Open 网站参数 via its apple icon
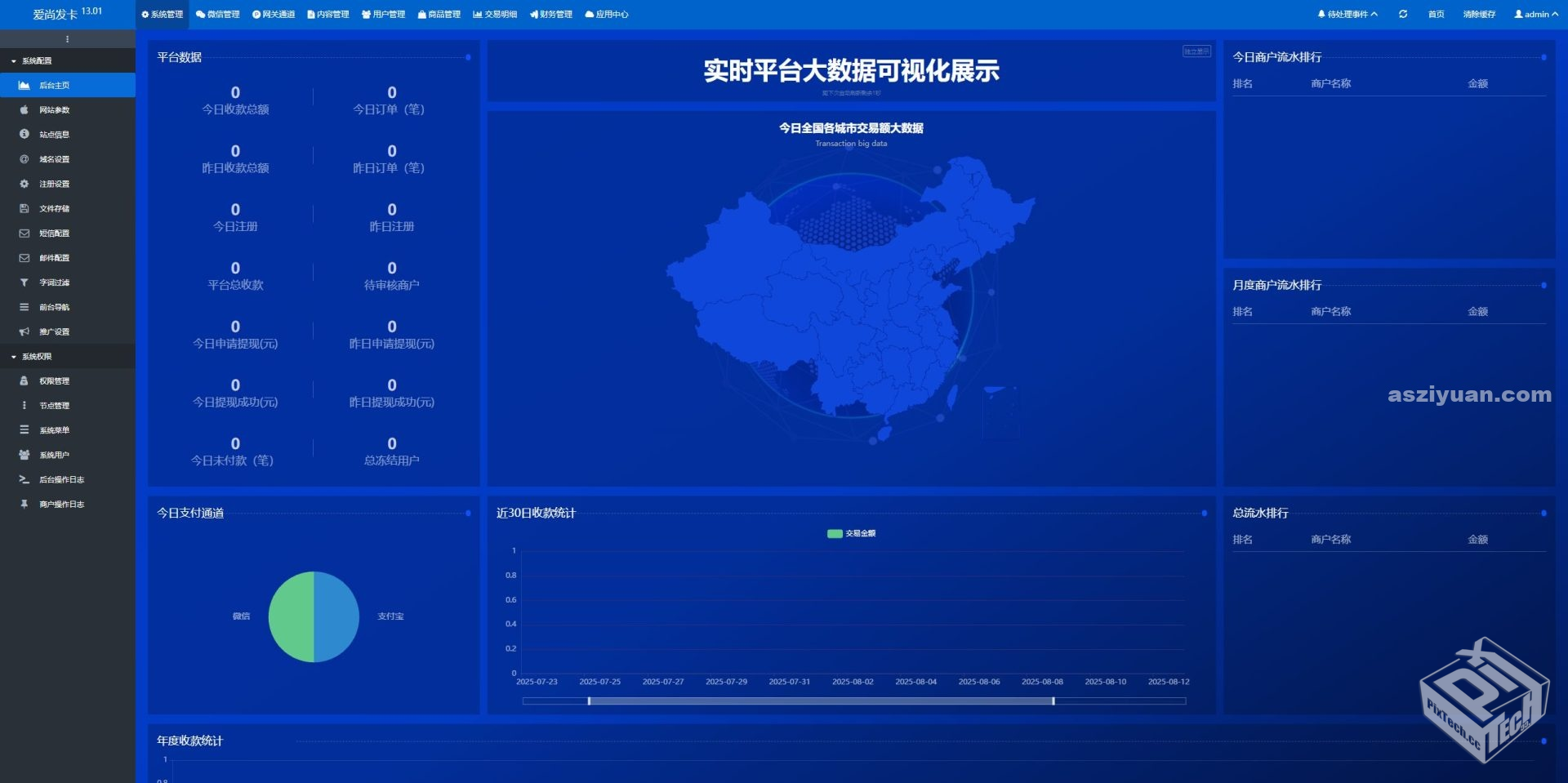The width and height of the screenshot is (1568, 783). 24,110
